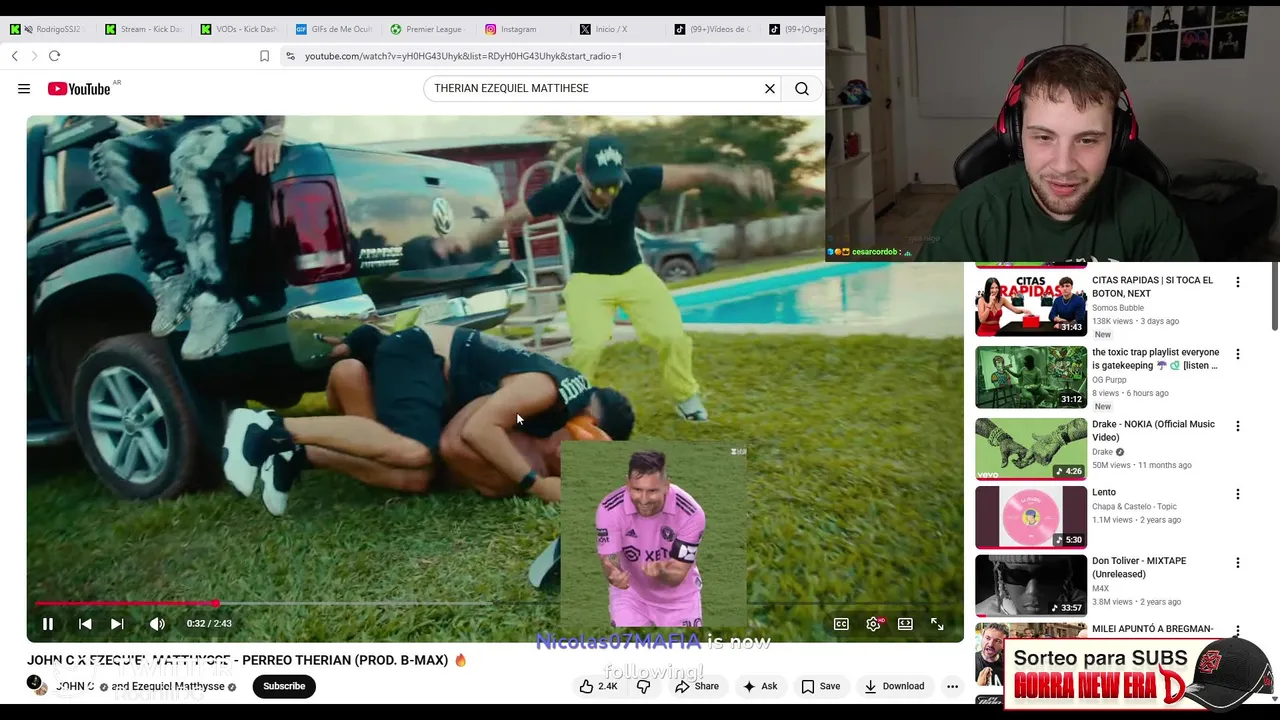Open more actions ellipsis under the video

coord(952,686)
